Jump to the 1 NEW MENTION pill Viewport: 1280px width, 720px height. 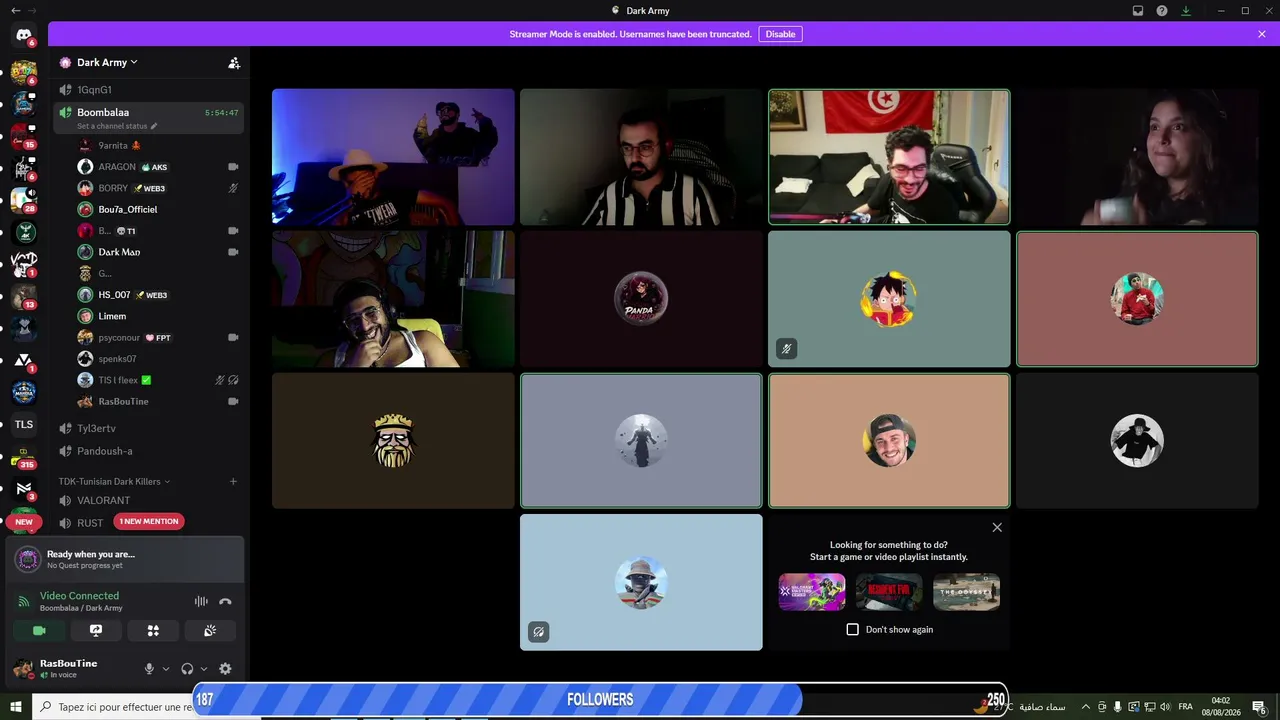[149, 521]
